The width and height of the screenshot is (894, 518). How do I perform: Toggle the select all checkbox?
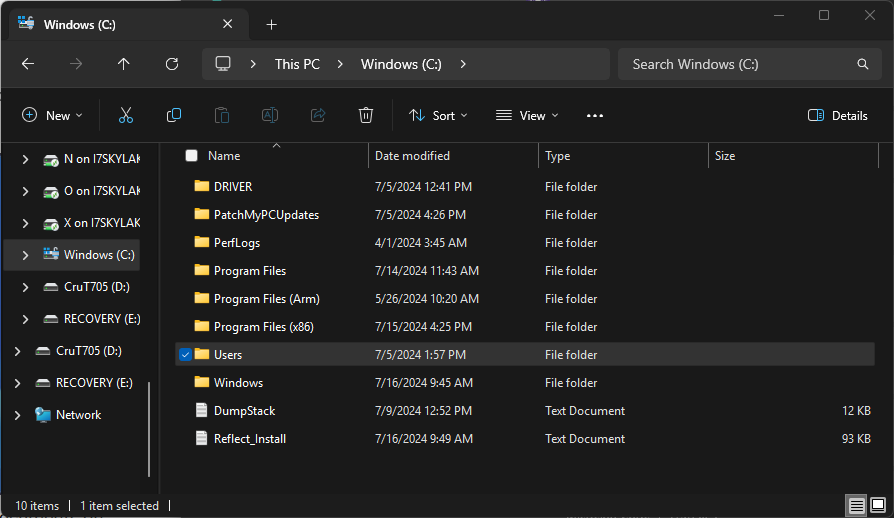(x=191, y=156)
